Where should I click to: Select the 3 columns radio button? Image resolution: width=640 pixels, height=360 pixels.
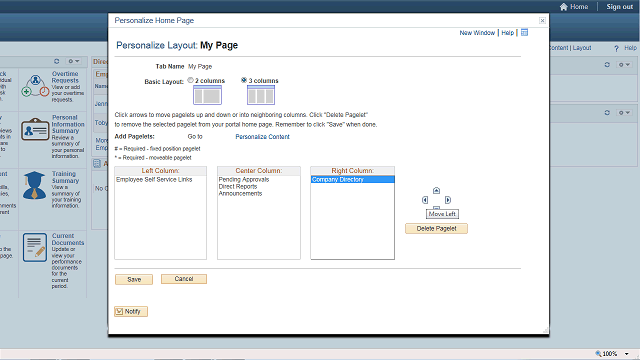[244, 80]
